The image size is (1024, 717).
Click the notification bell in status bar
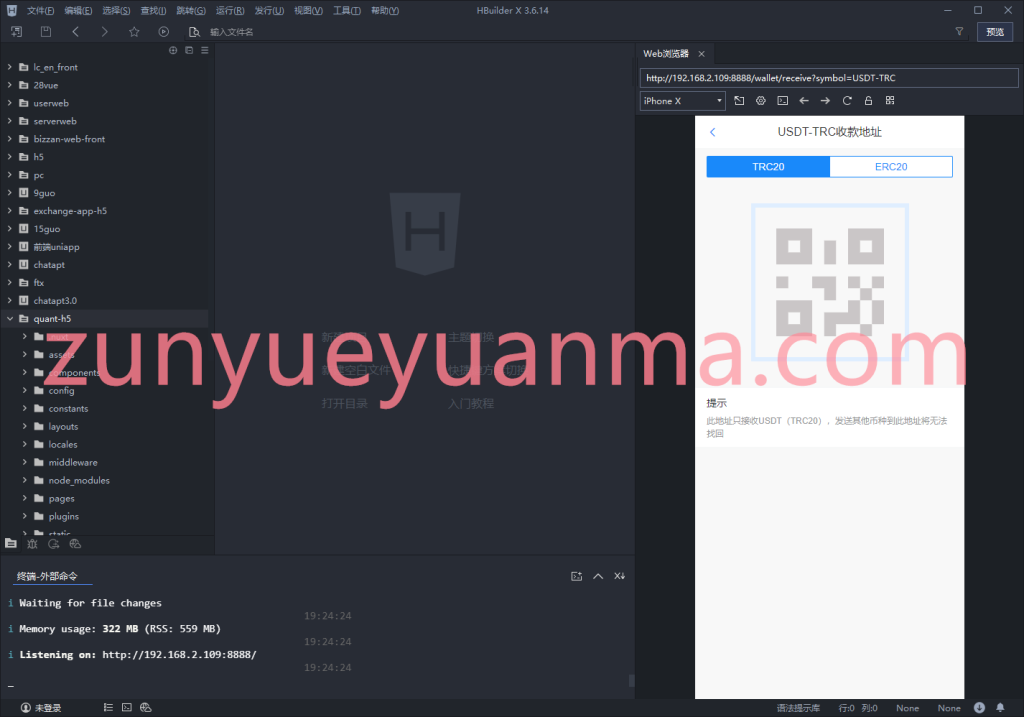pyautogui.click(x=1000, y=708)
